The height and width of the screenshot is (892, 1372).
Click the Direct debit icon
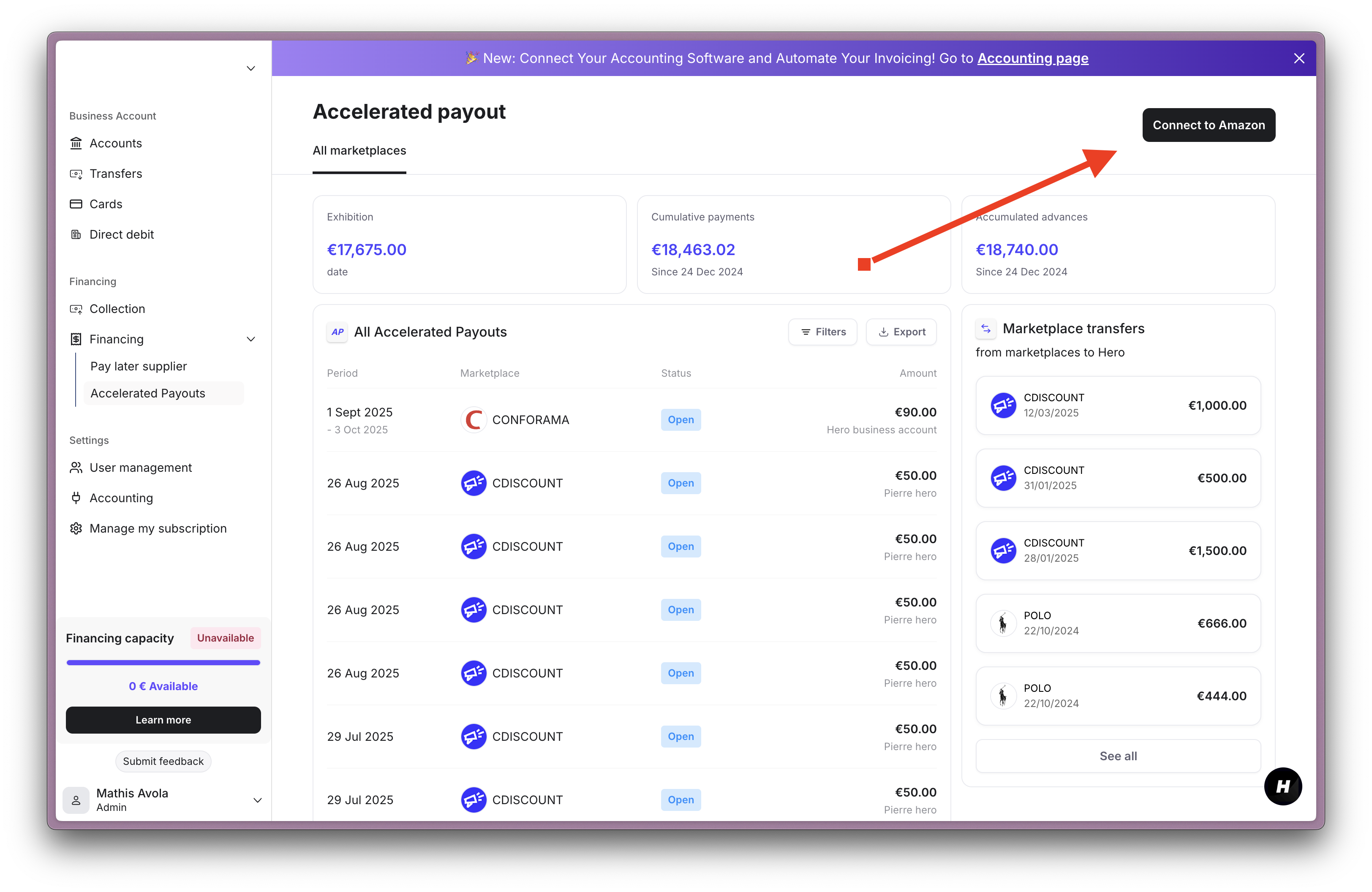click(x=76, y=234)
